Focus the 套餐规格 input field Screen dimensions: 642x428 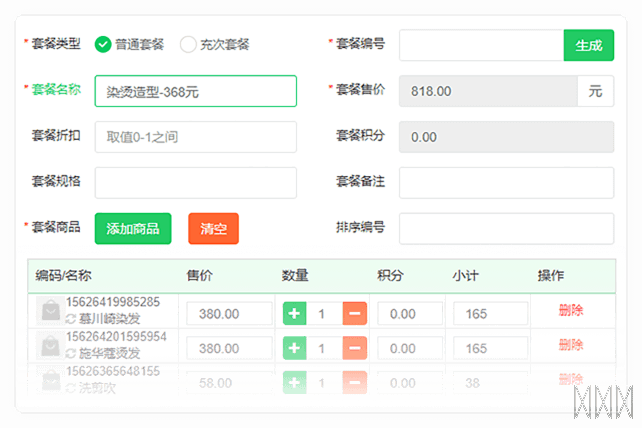pyautogui.click(x=196, y=183)
